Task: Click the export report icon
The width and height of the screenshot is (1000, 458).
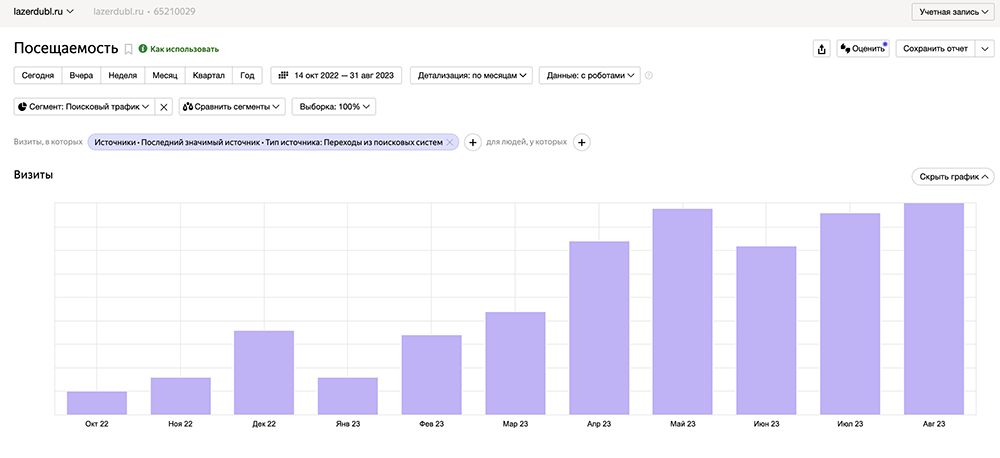Action: (x=821, y=48)
